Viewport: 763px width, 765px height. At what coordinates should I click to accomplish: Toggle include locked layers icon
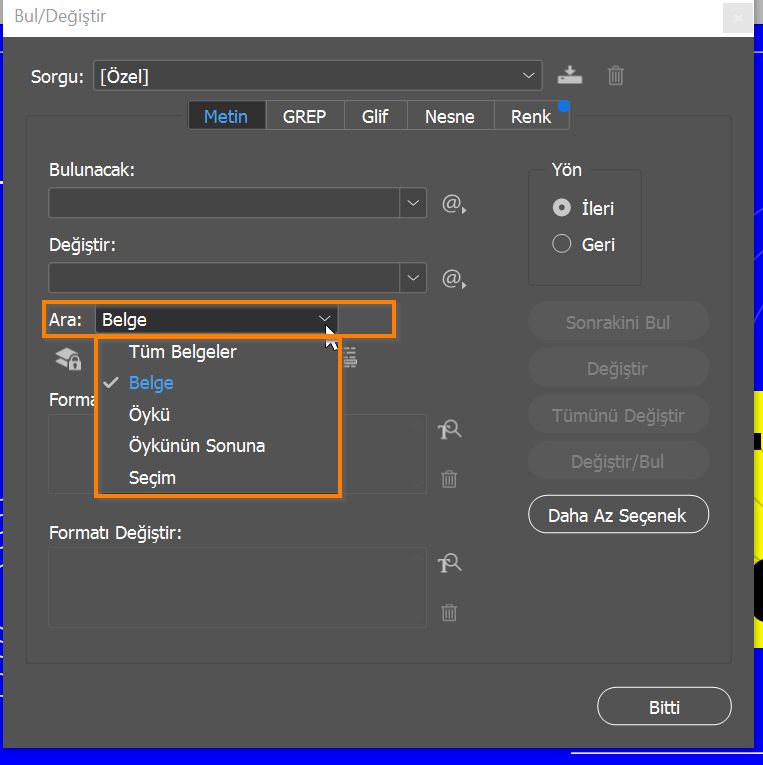click(x=68, y=359)
